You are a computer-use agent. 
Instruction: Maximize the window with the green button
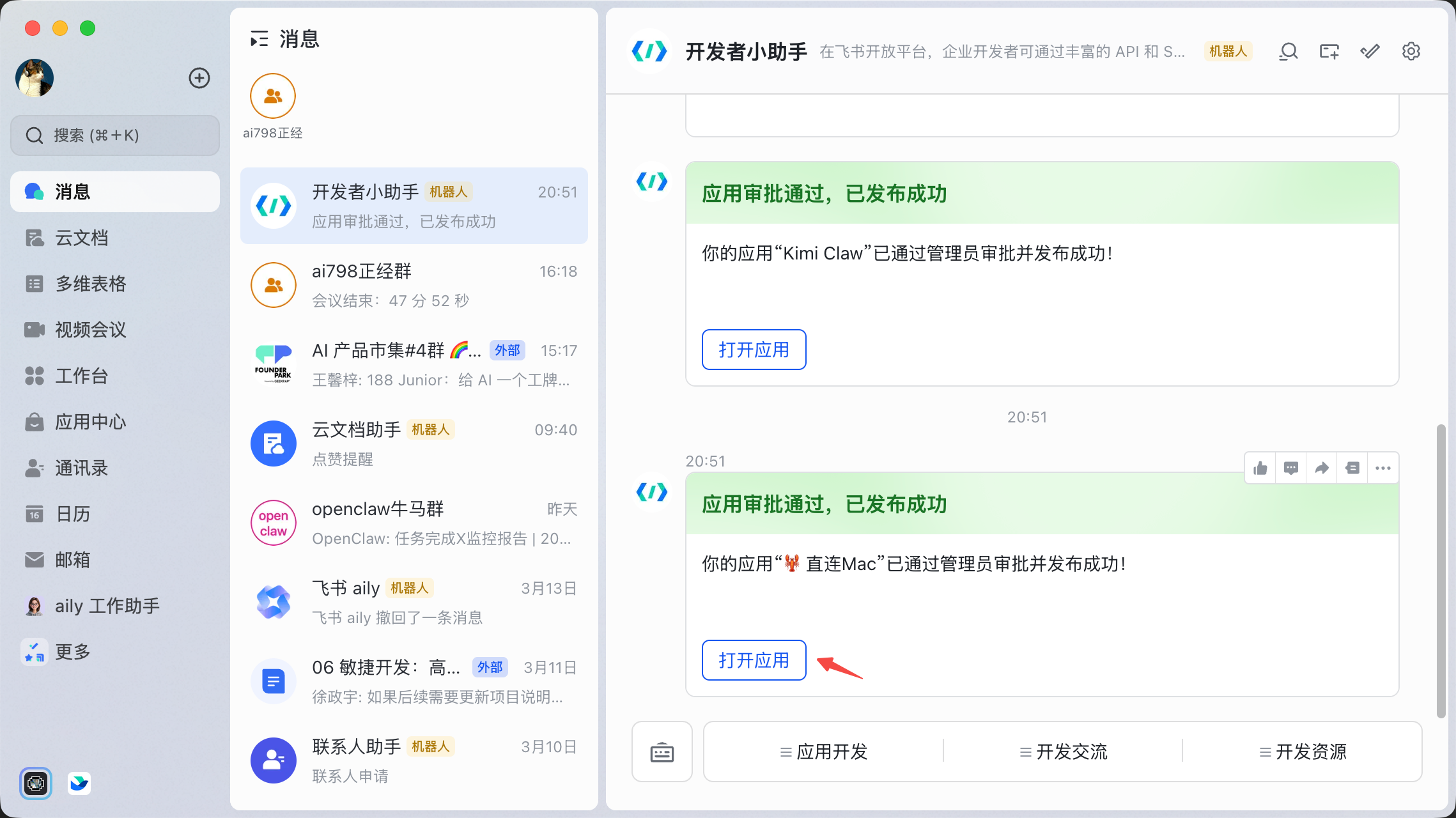pos(88,28)
